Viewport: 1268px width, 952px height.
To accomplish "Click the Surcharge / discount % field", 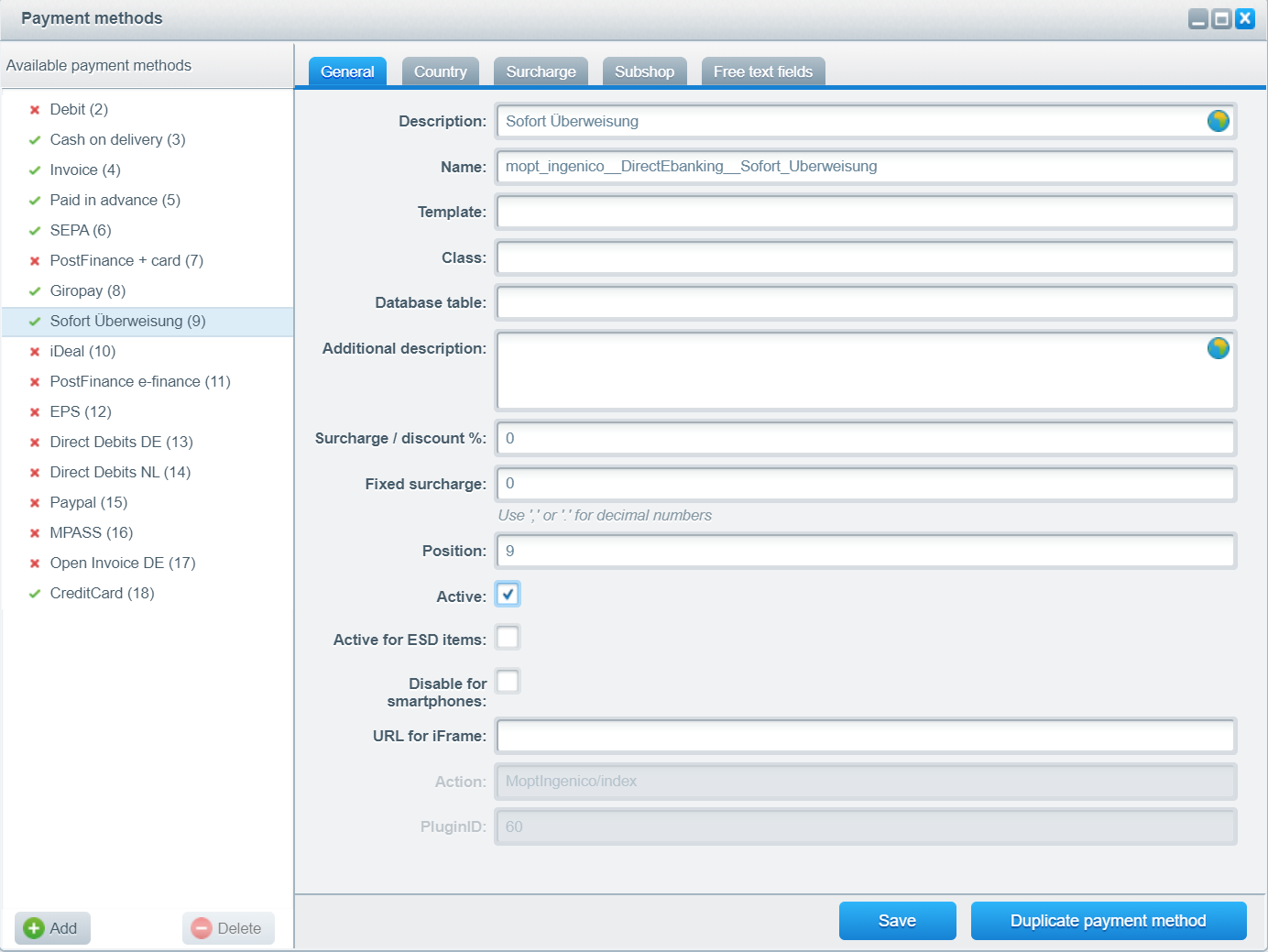I will pyautogui.click(x=866, y=438).
